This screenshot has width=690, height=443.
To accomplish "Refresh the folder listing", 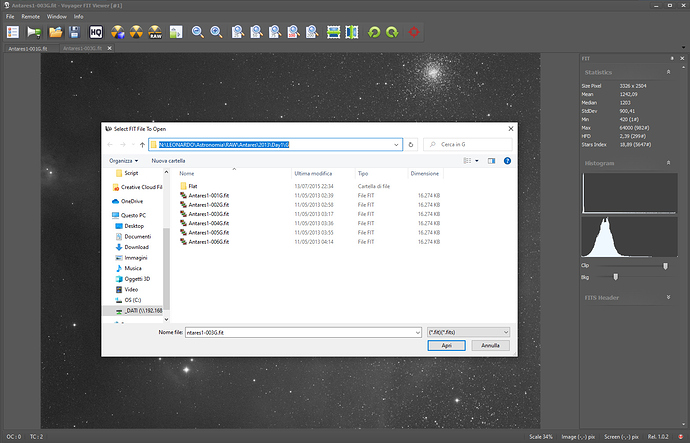I will click(x=411, y=144).
